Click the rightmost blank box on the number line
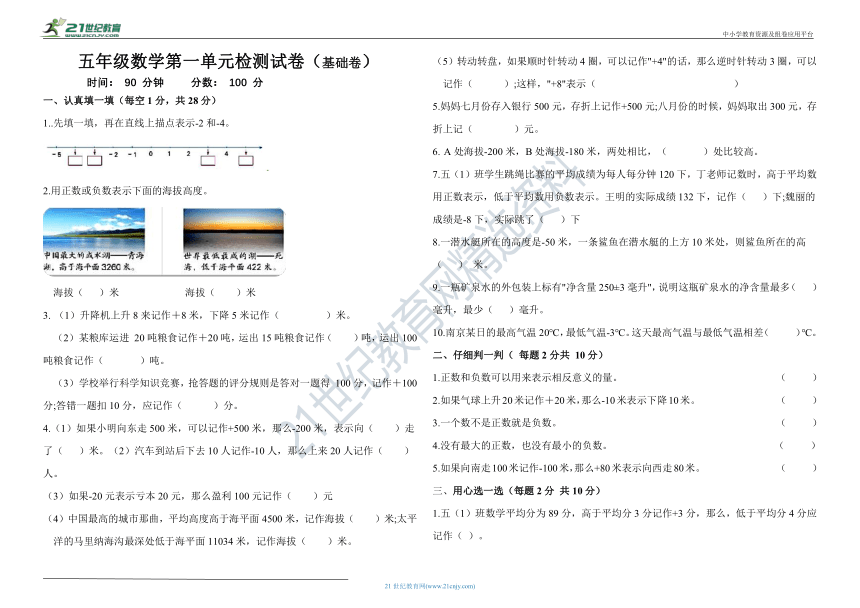 pyautogui.click(x=246, y=160)
